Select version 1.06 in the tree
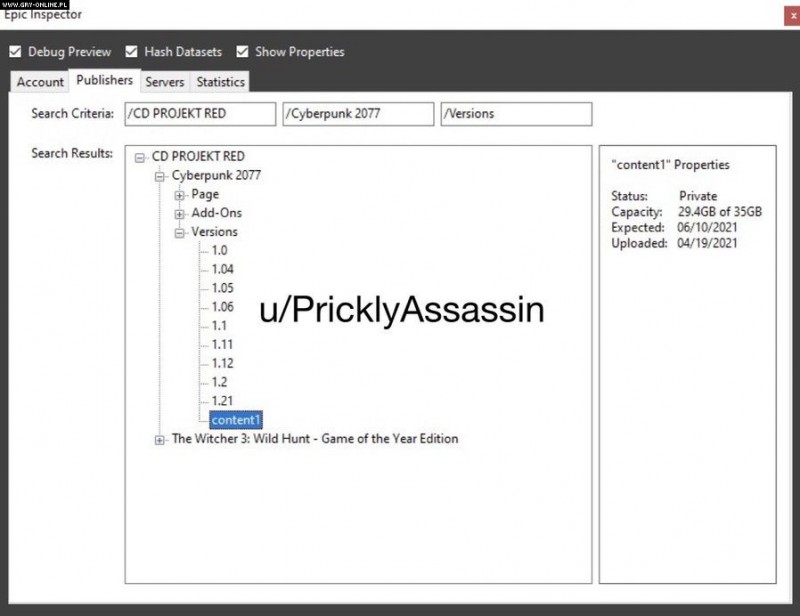The width and height of the screenshot is (800, 616). 222,307
